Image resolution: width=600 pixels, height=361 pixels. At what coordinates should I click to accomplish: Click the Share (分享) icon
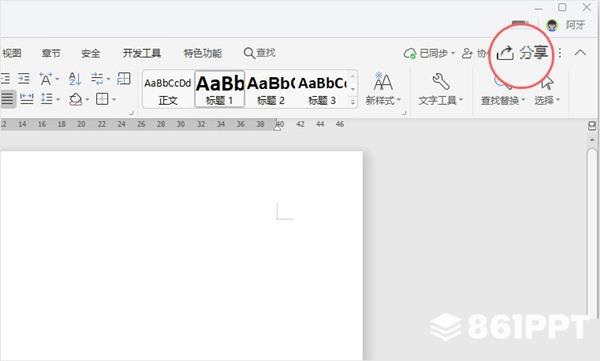click(505, 53)
